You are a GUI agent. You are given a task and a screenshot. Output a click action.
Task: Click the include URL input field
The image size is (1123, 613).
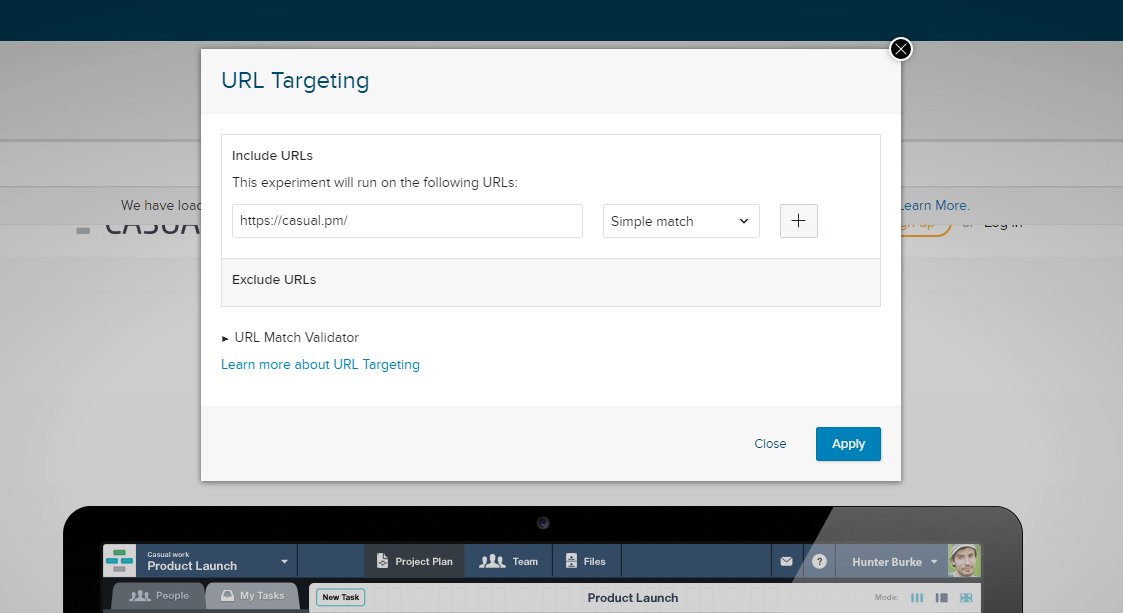407,221
